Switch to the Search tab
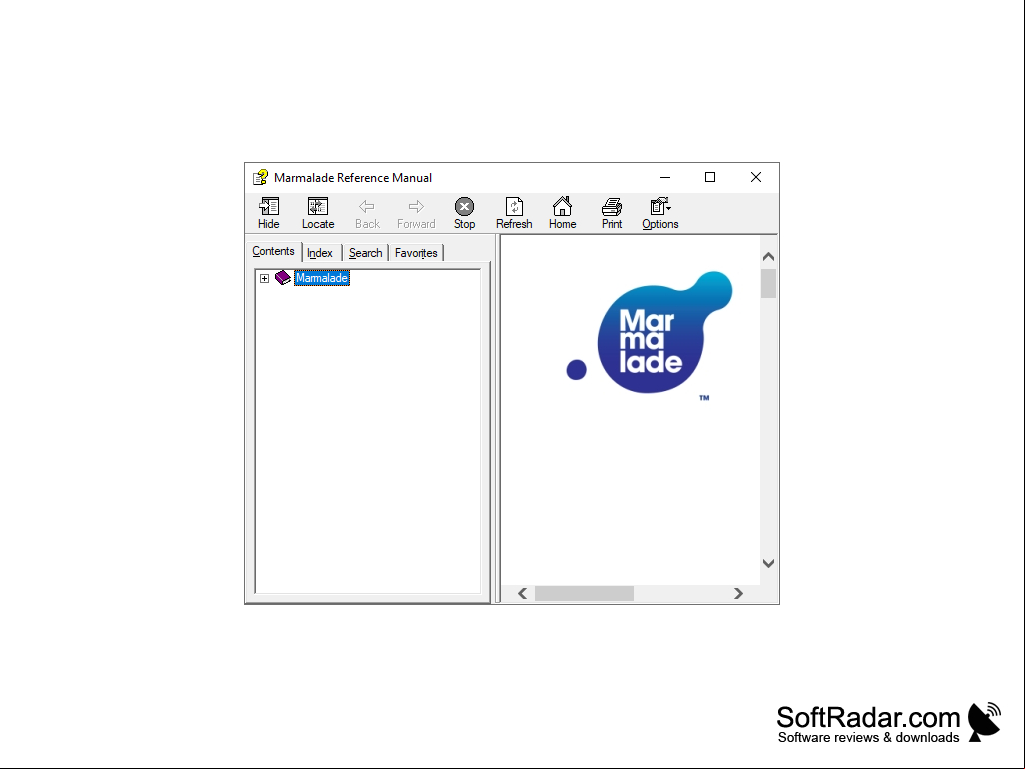Screen dimensions: 1025x769 (x=365, y=253)
